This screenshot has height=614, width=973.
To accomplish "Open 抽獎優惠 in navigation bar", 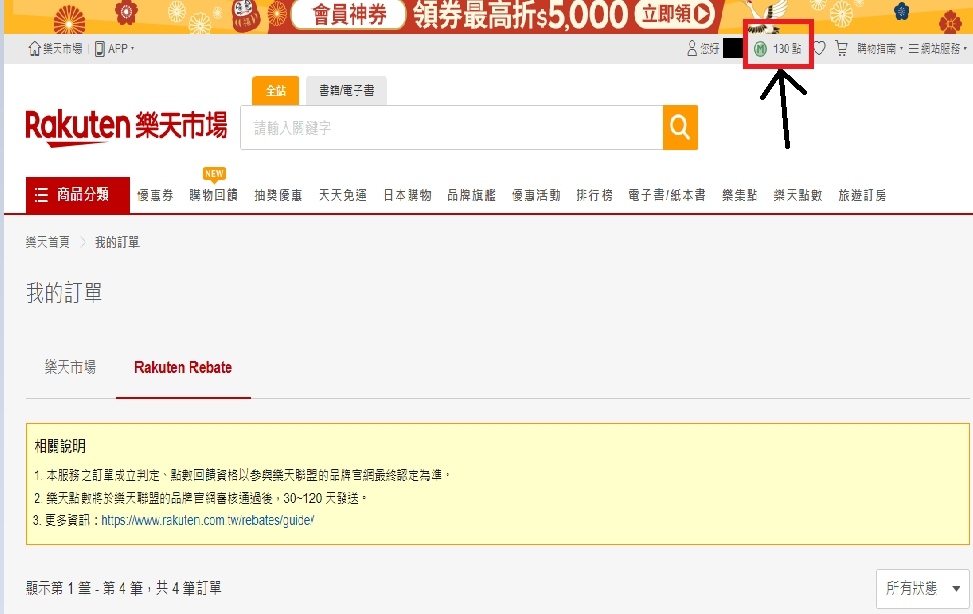I will click(x=278, y=196).
